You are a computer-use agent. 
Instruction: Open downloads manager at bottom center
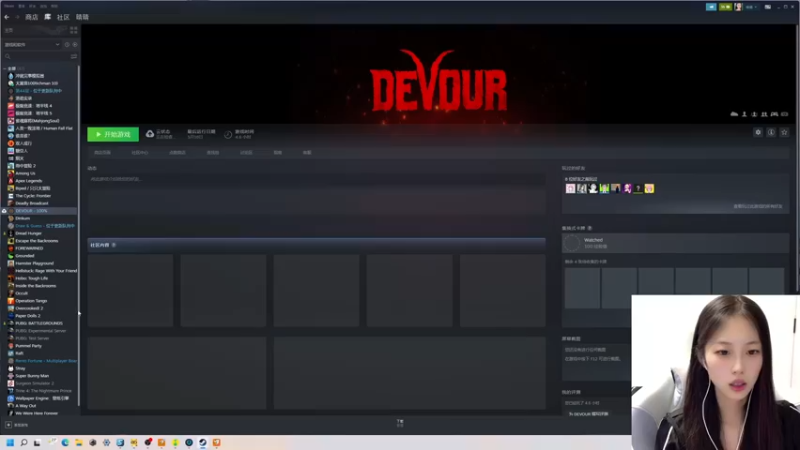tap(400, 422)
